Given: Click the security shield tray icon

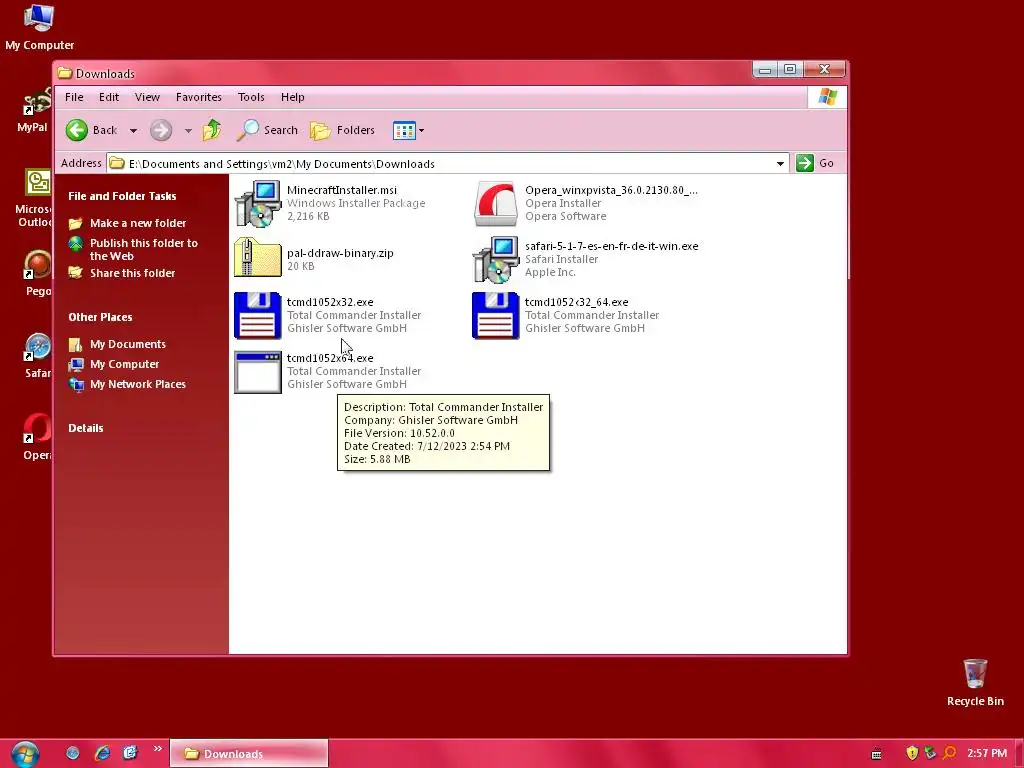Looking at the screenshot, I should 912,753.
